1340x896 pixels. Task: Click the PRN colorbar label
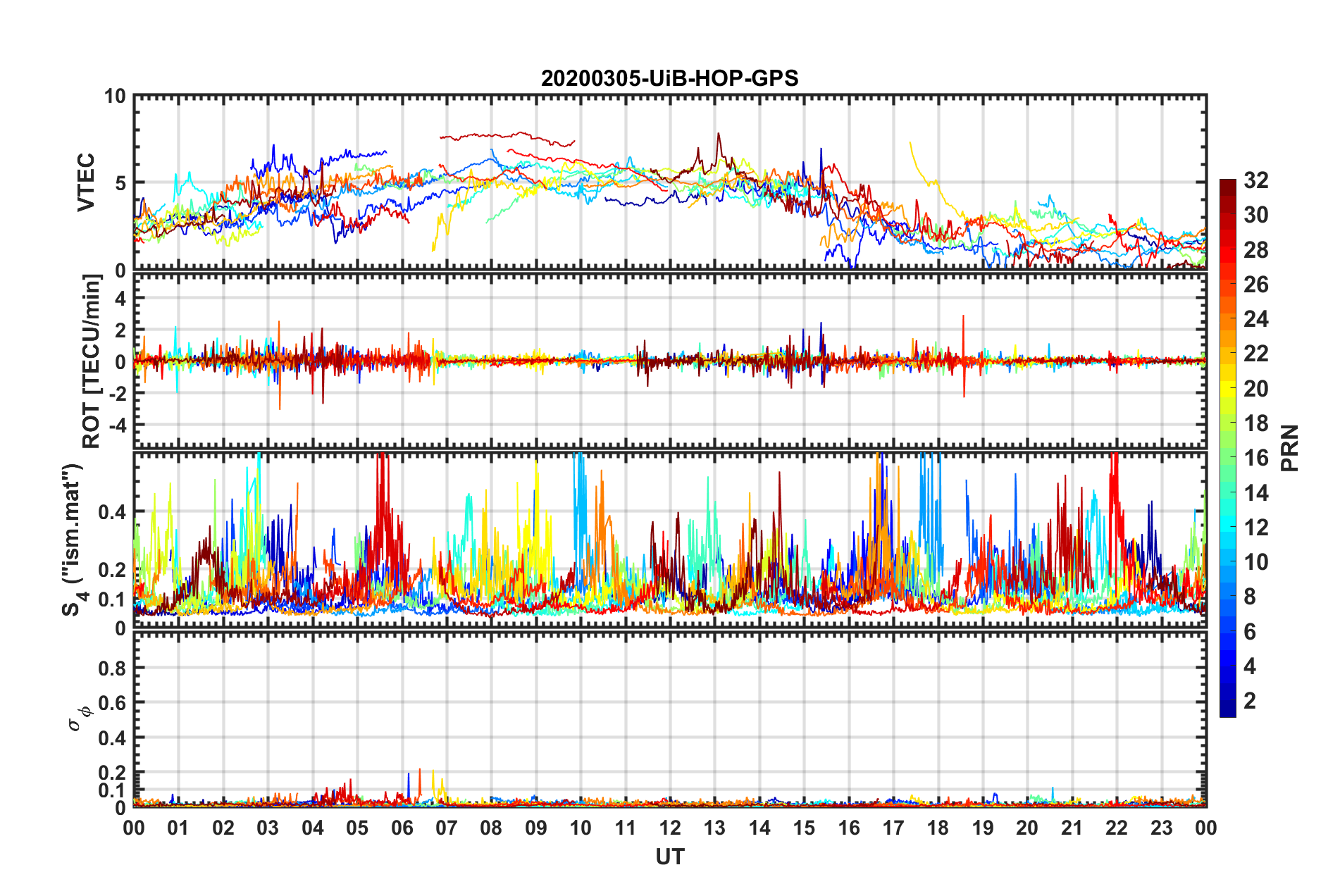1289,448
